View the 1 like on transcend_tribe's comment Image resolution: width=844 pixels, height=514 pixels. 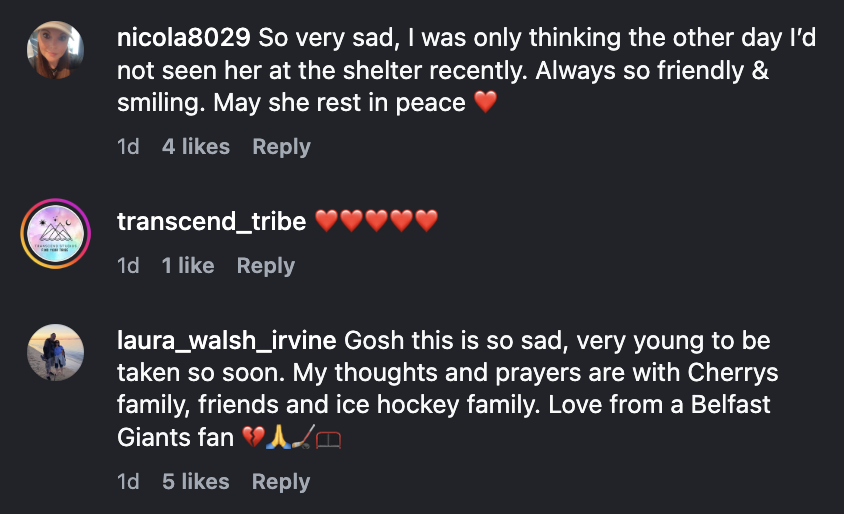click(188, 266)
